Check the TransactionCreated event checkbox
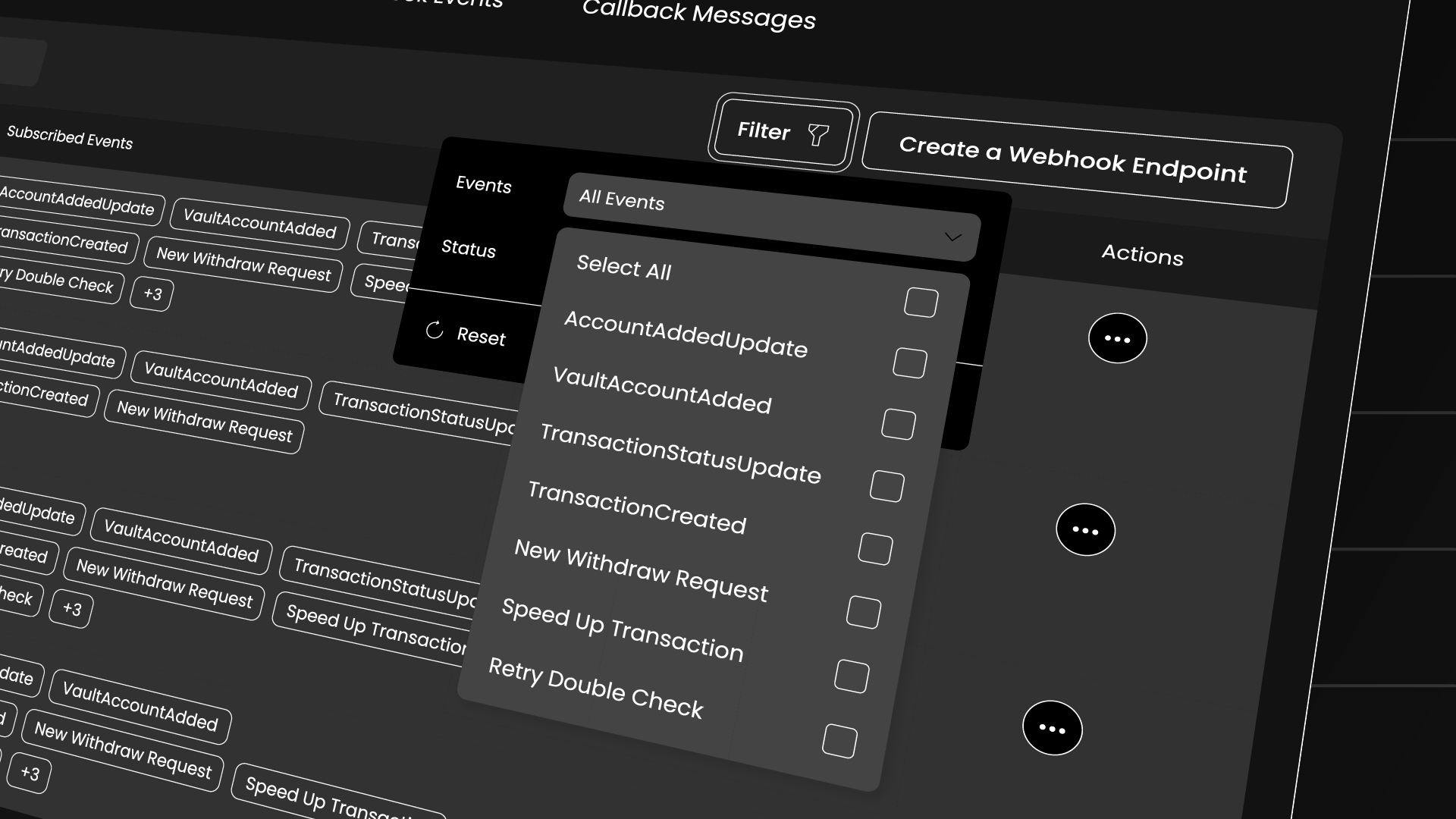This screenshot has height=819, width=1456. [x=874, y=549]
